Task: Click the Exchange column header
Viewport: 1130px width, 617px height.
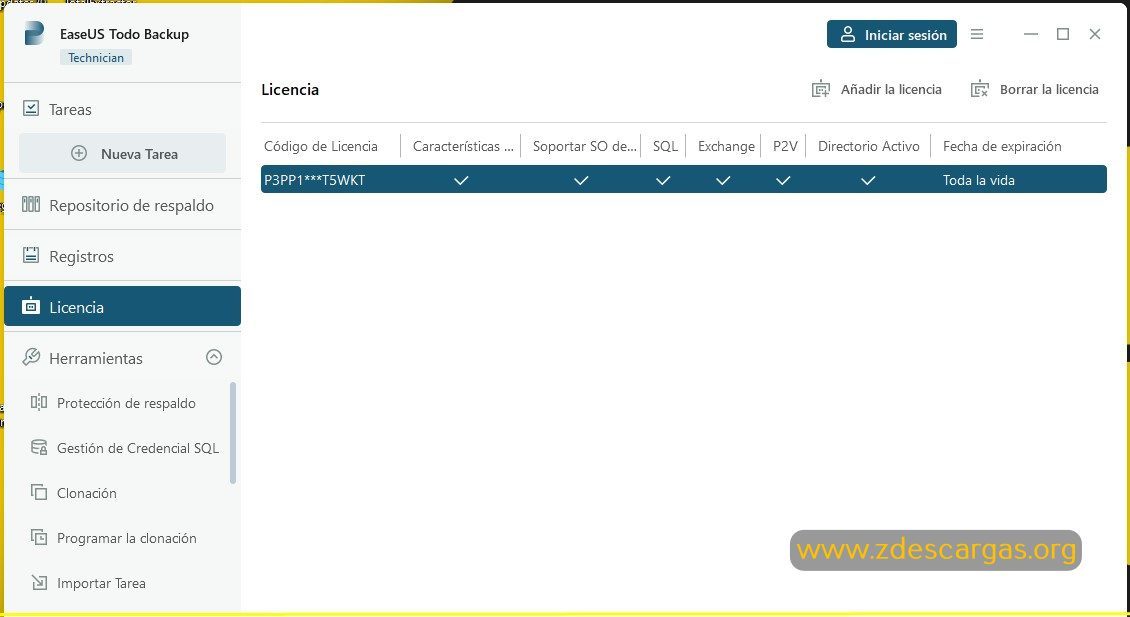Action: click(x=726, y=146)
